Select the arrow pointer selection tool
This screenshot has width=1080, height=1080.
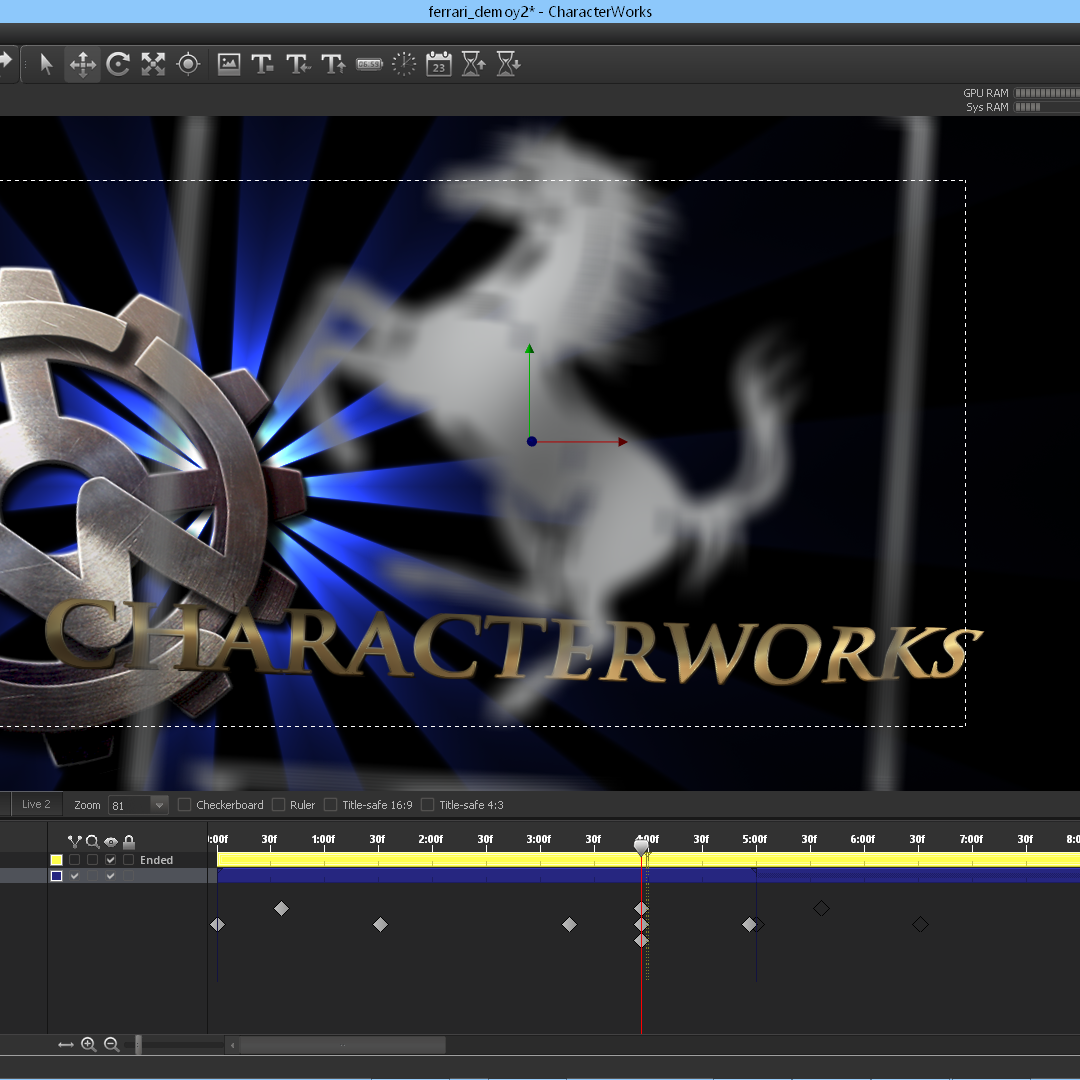coord(46,64)
